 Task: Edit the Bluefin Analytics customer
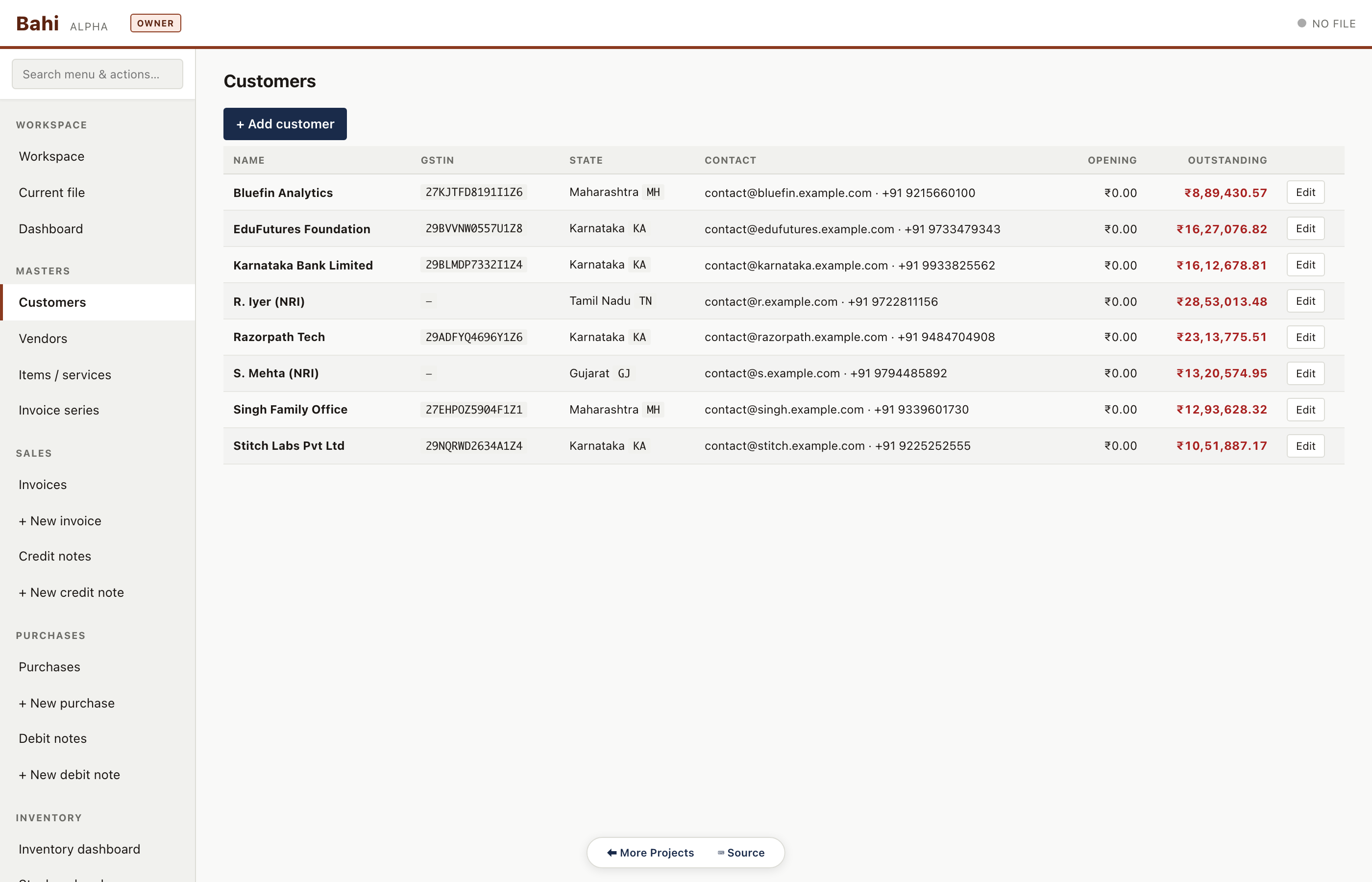point(1305,193)
